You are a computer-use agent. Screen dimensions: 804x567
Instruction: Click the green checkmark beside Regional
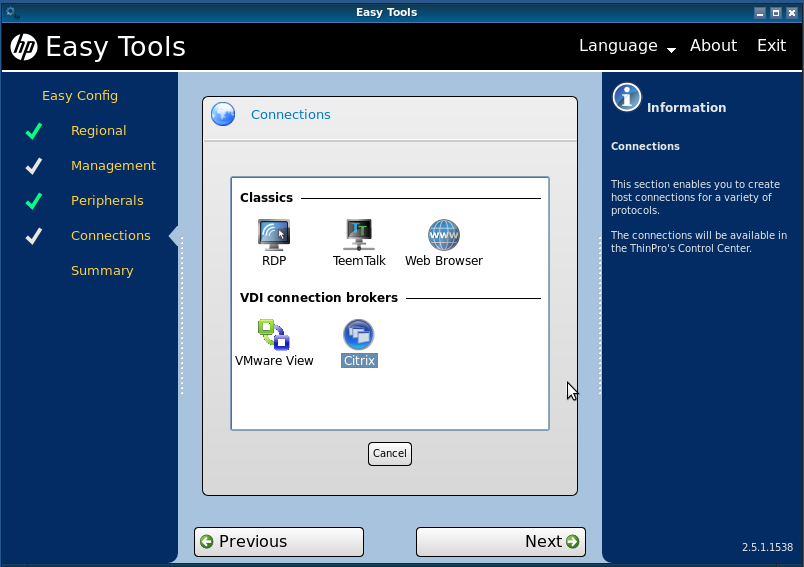tap(34, 131)
